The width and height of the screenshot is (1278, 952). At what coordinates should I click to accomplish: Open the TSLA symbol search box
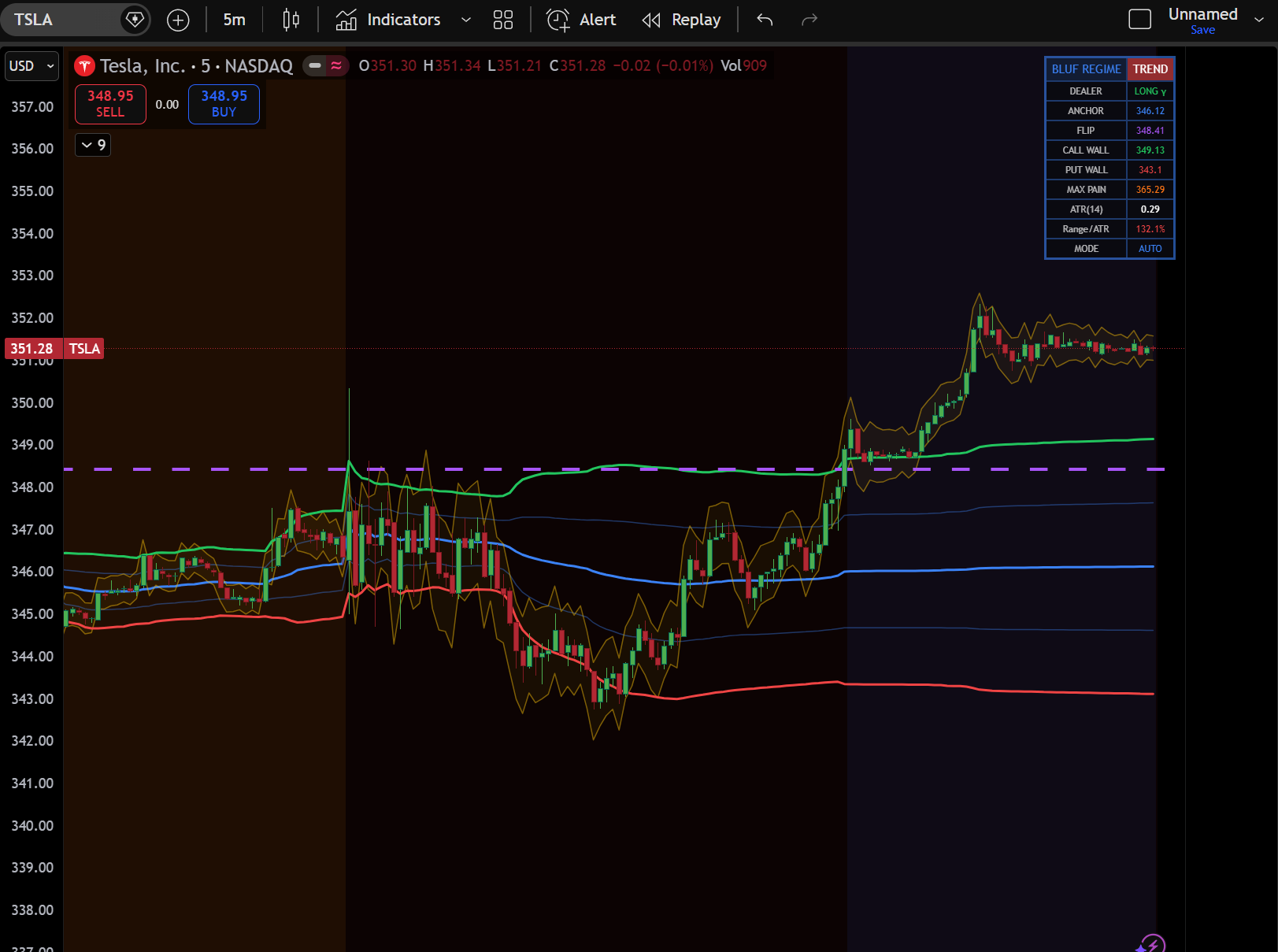[x=61, y=20]
